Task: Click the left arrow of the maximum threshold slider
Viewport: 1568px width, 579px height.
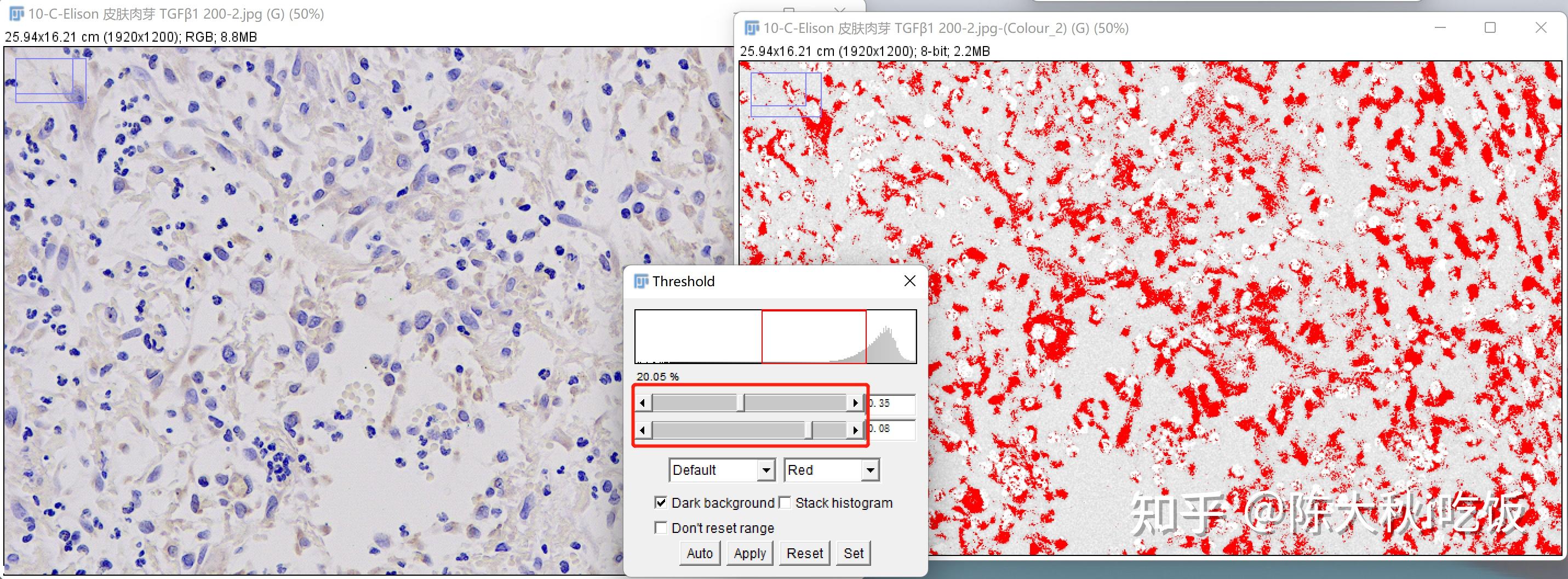Action: 643,430
